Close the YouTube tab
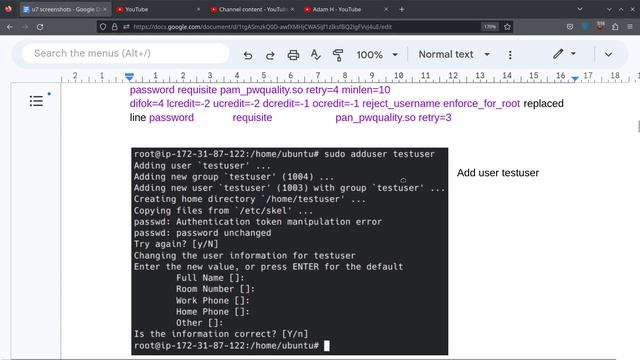 coord(198,9)
